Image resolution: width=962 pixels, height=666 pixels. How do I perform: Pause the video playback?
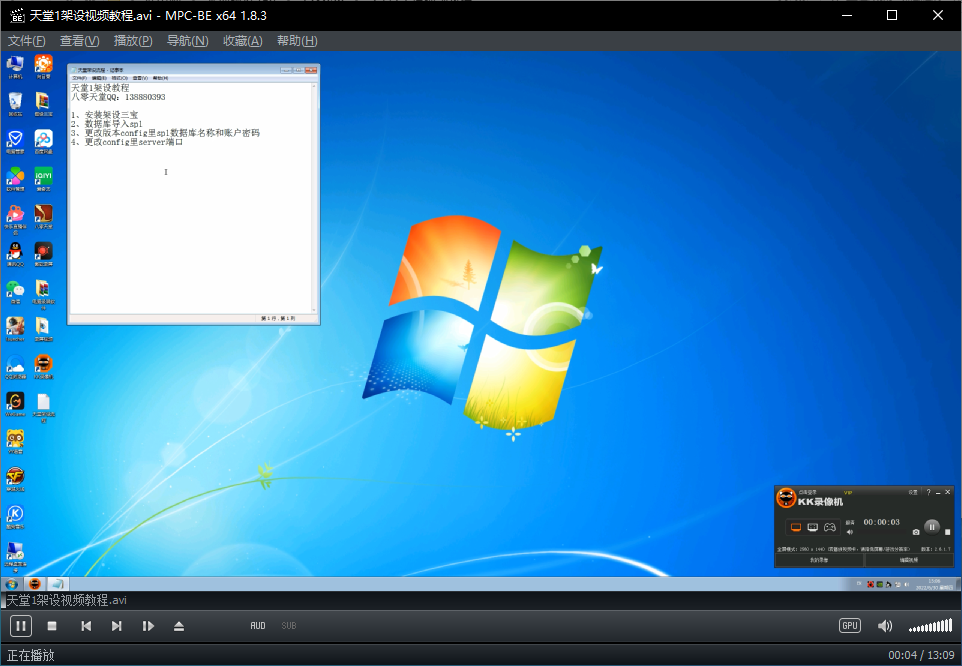click(x=20, y=626)
